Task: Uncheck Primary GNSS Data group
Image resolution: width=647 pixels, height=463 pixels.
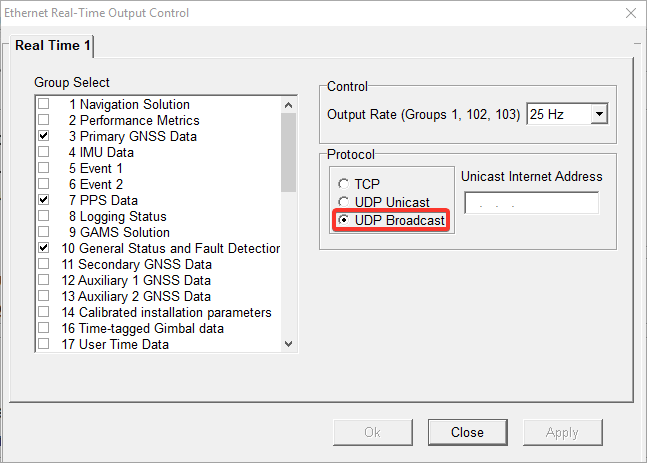Action: coord(43,136)
